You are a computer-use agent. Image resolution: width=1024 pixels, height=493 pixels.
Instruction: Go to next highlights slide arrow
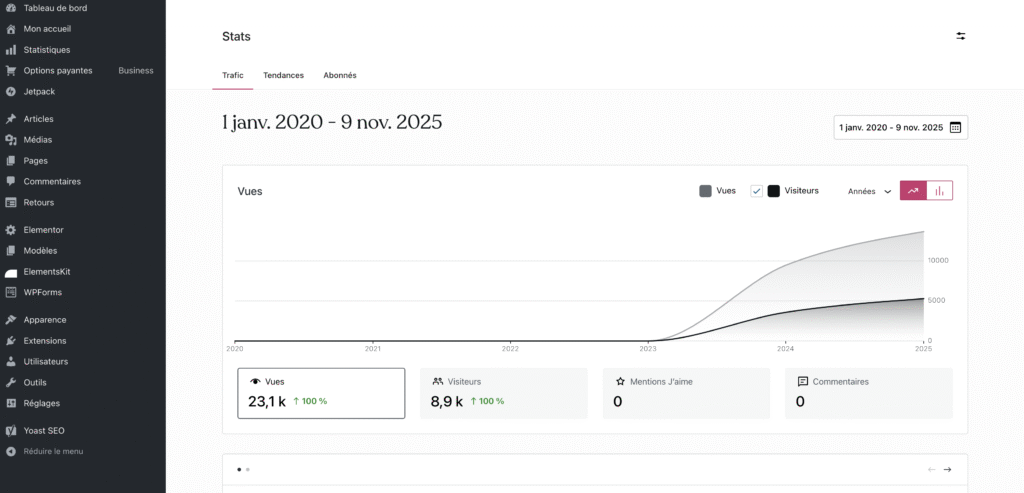[x=947, y=469]
